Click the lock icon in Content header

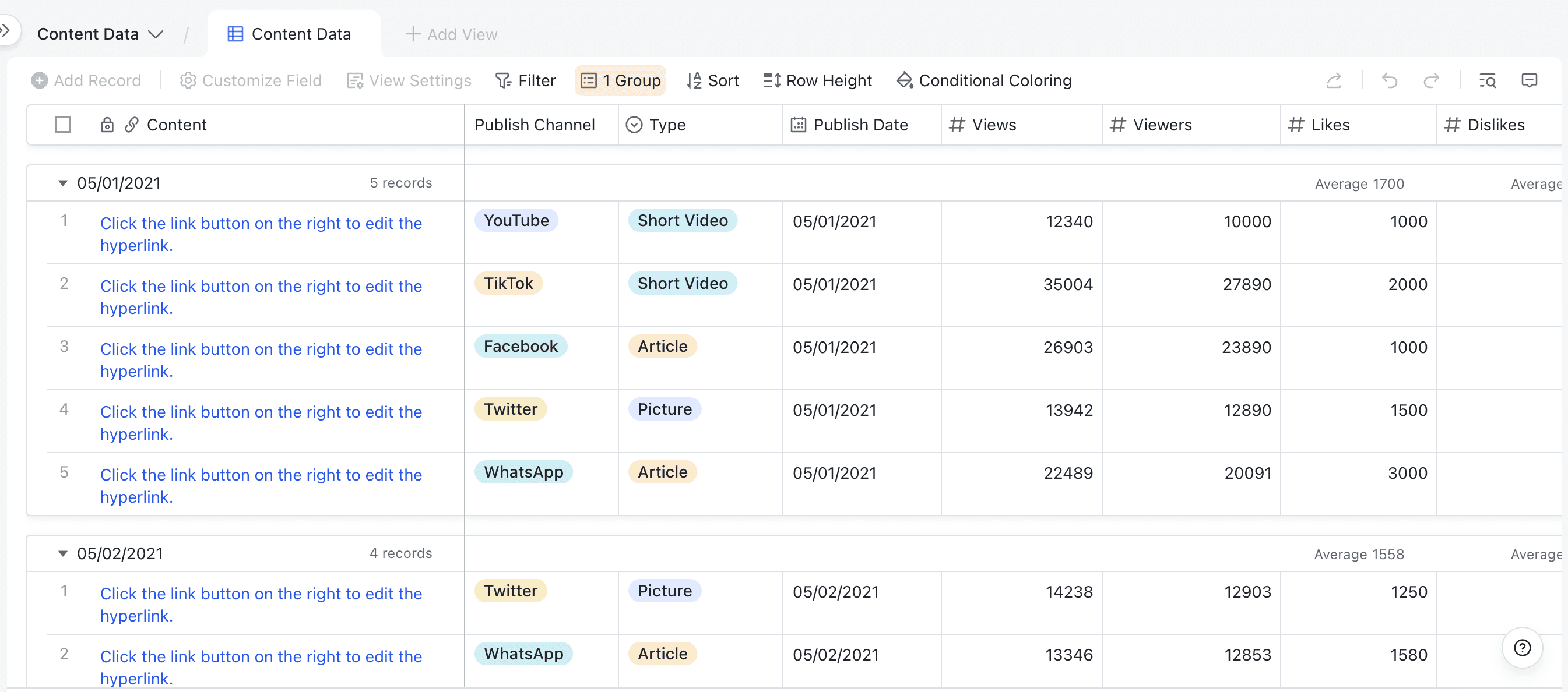(x=107, y=125)
